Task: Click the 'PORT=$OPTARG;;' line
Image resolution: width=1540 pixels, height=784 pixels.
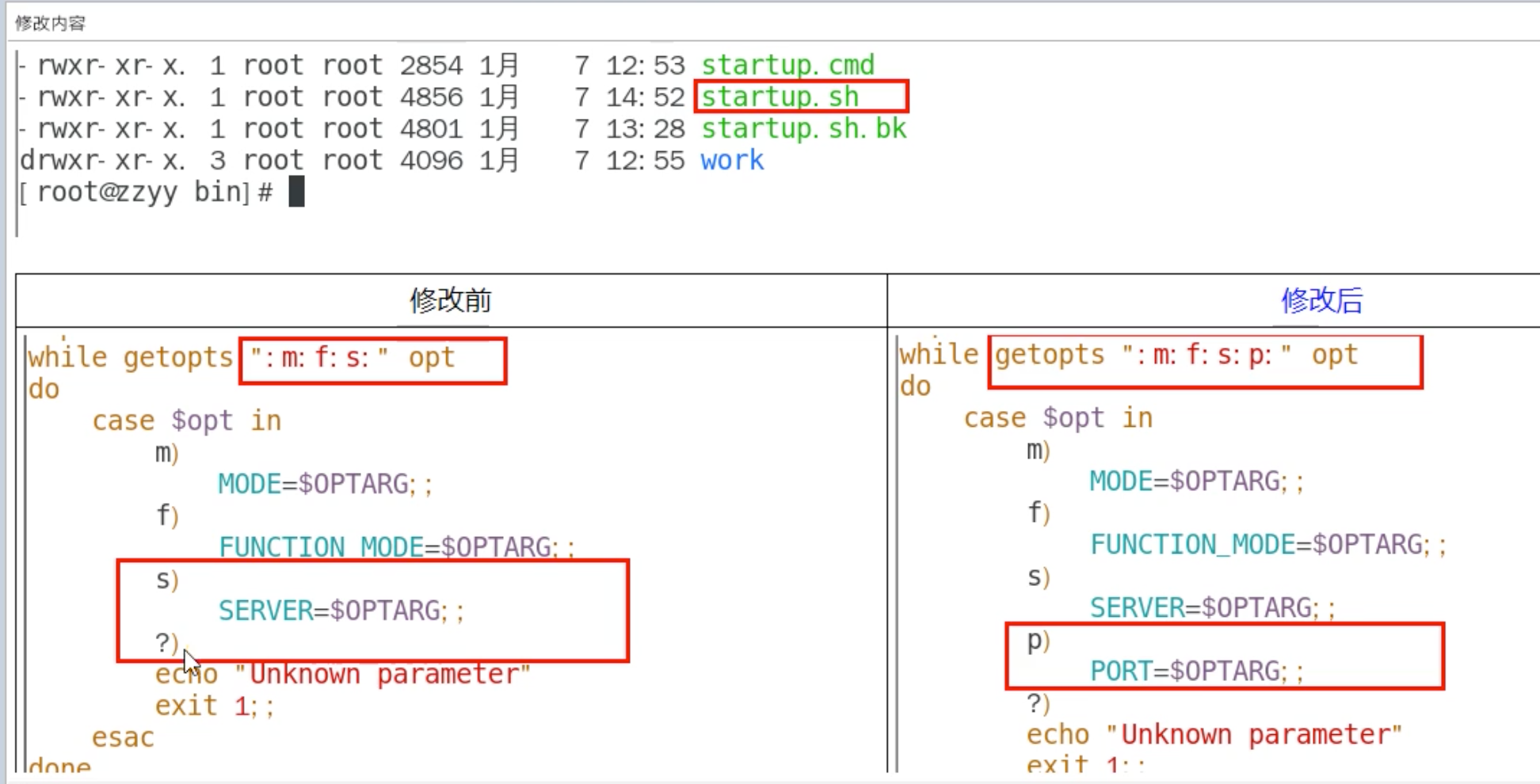Action: [x=1197, y=671]
